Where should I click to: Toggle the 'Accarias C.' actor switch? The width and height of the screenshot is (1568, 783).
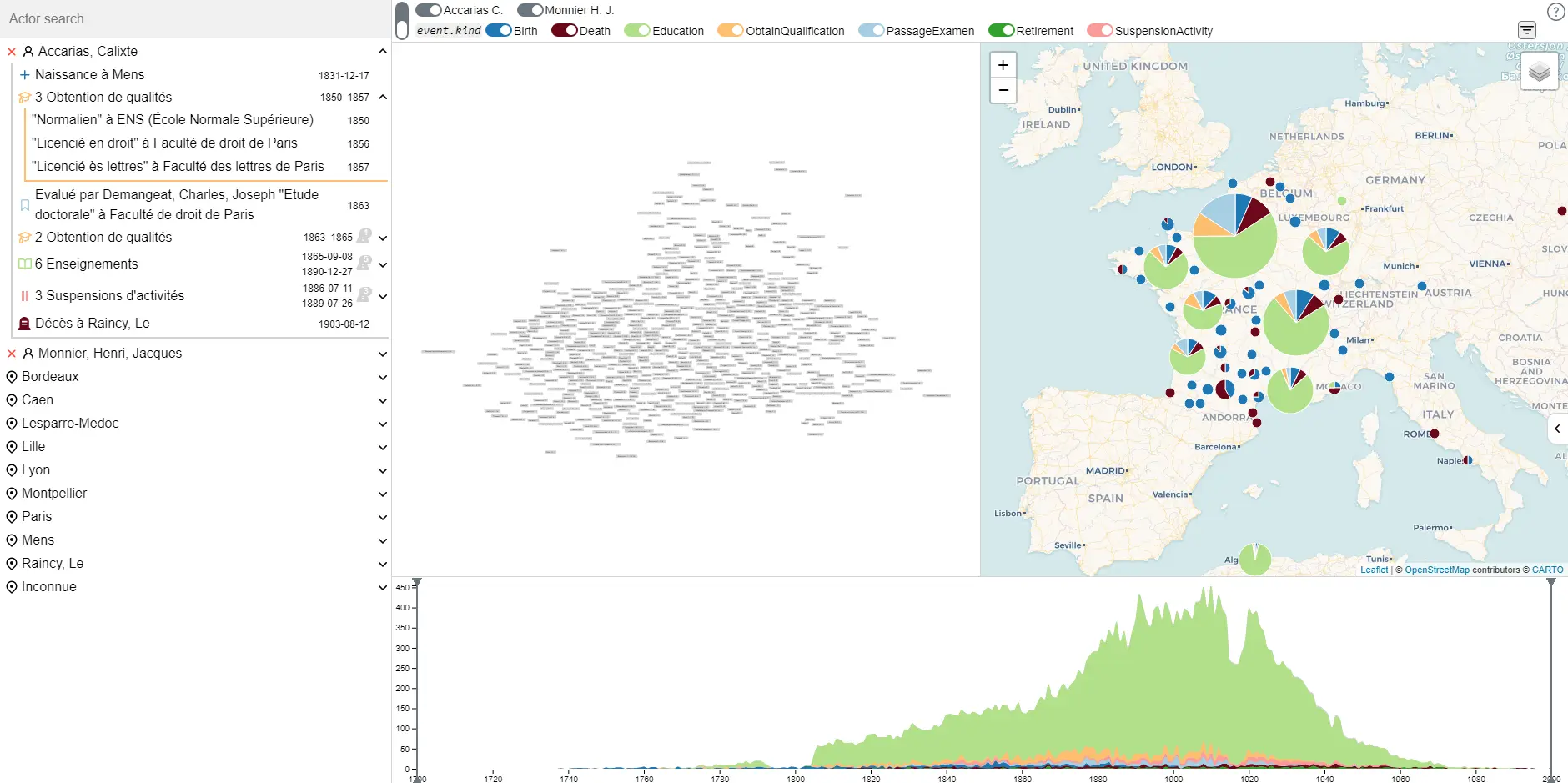[429, 10]
